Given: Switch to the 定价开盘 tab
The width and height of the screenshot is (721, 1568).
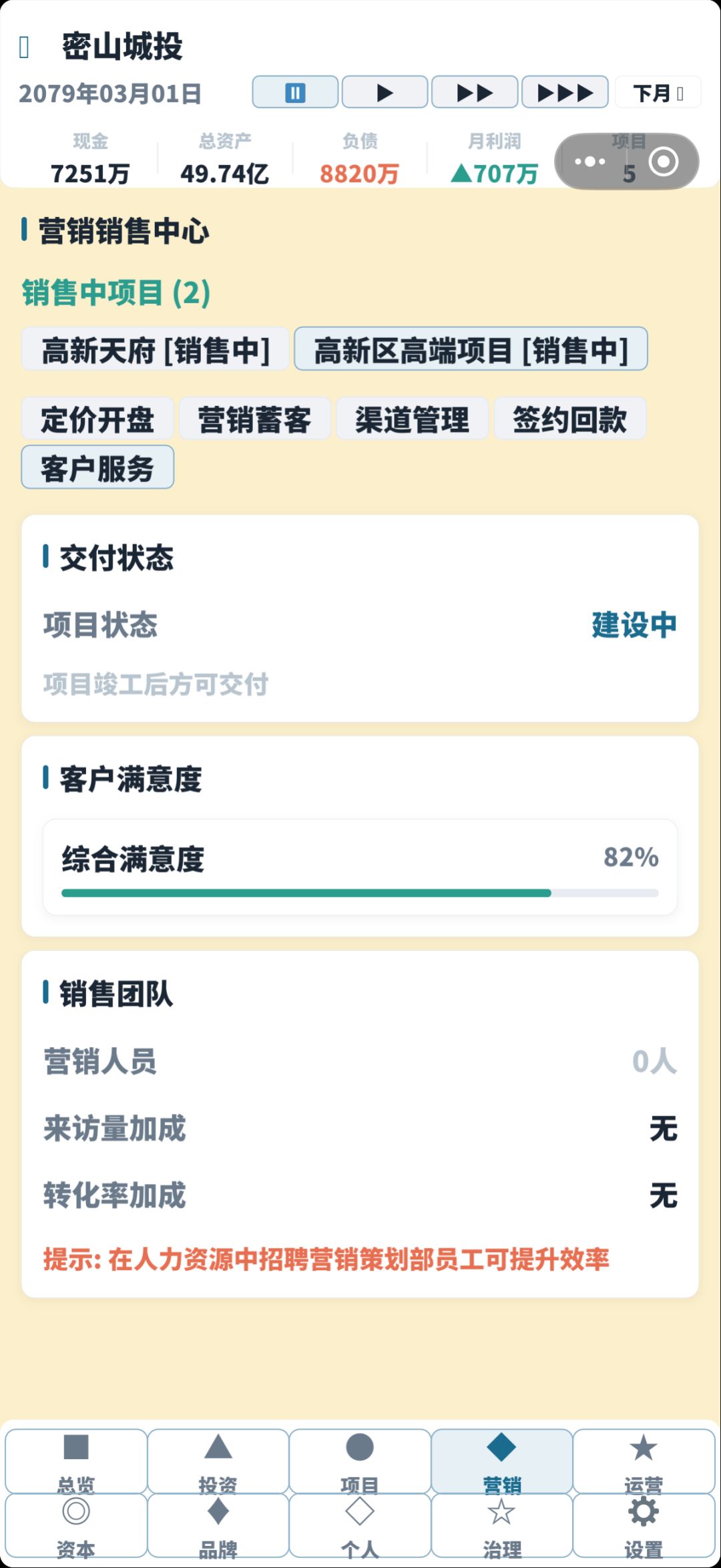Looking at the screenshot, I should (97, 419).
